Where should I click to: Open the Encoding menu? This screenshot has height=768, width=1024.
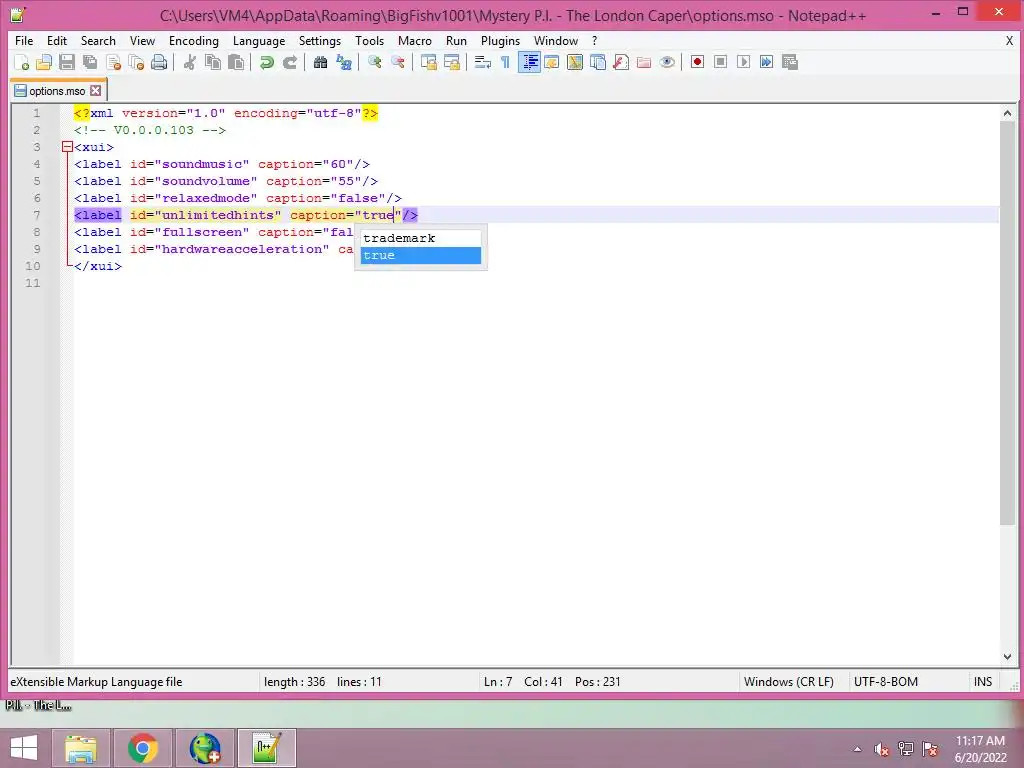193,40
